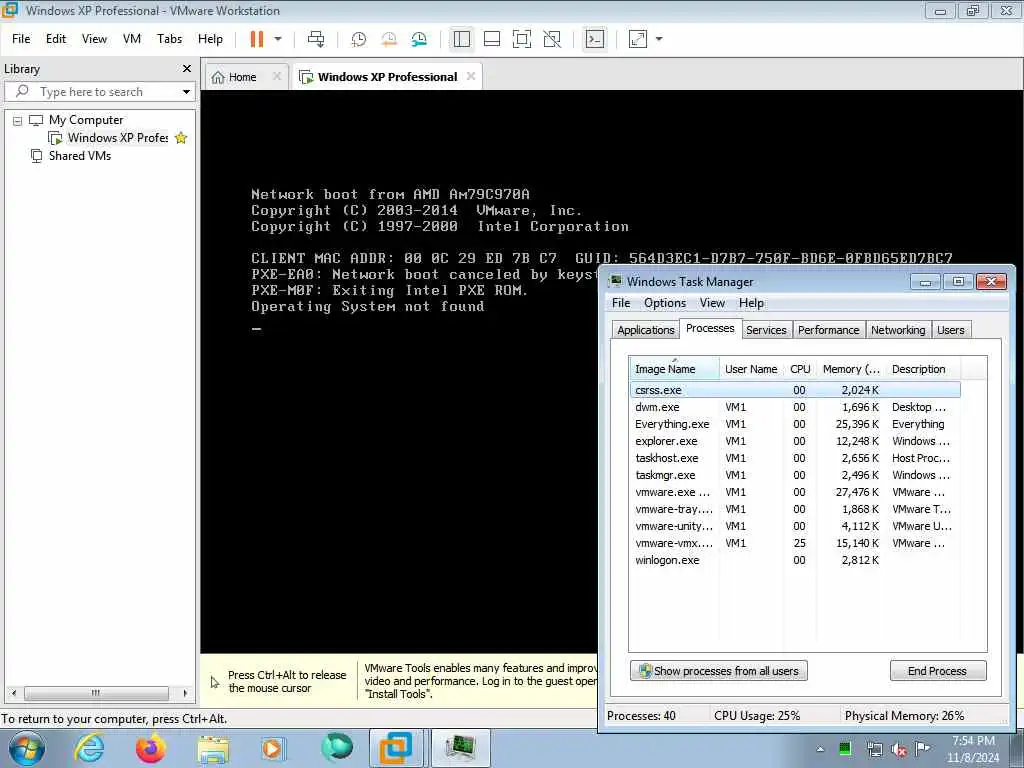Screen dimensions: 1024x768
Task: Click the Unity mode toolbar icon
Action: 552,39
